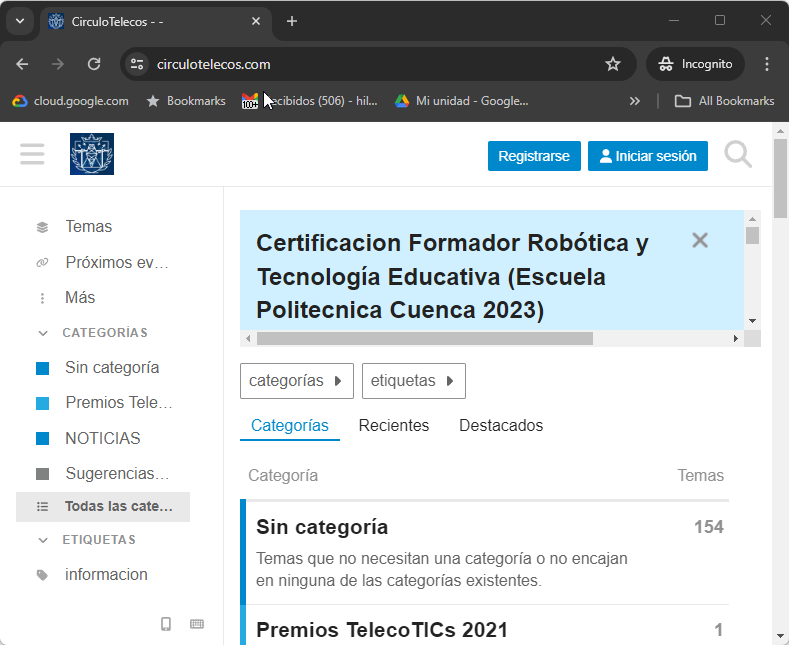Reload the page
The image size is (789, 645).
click(94, 64)
